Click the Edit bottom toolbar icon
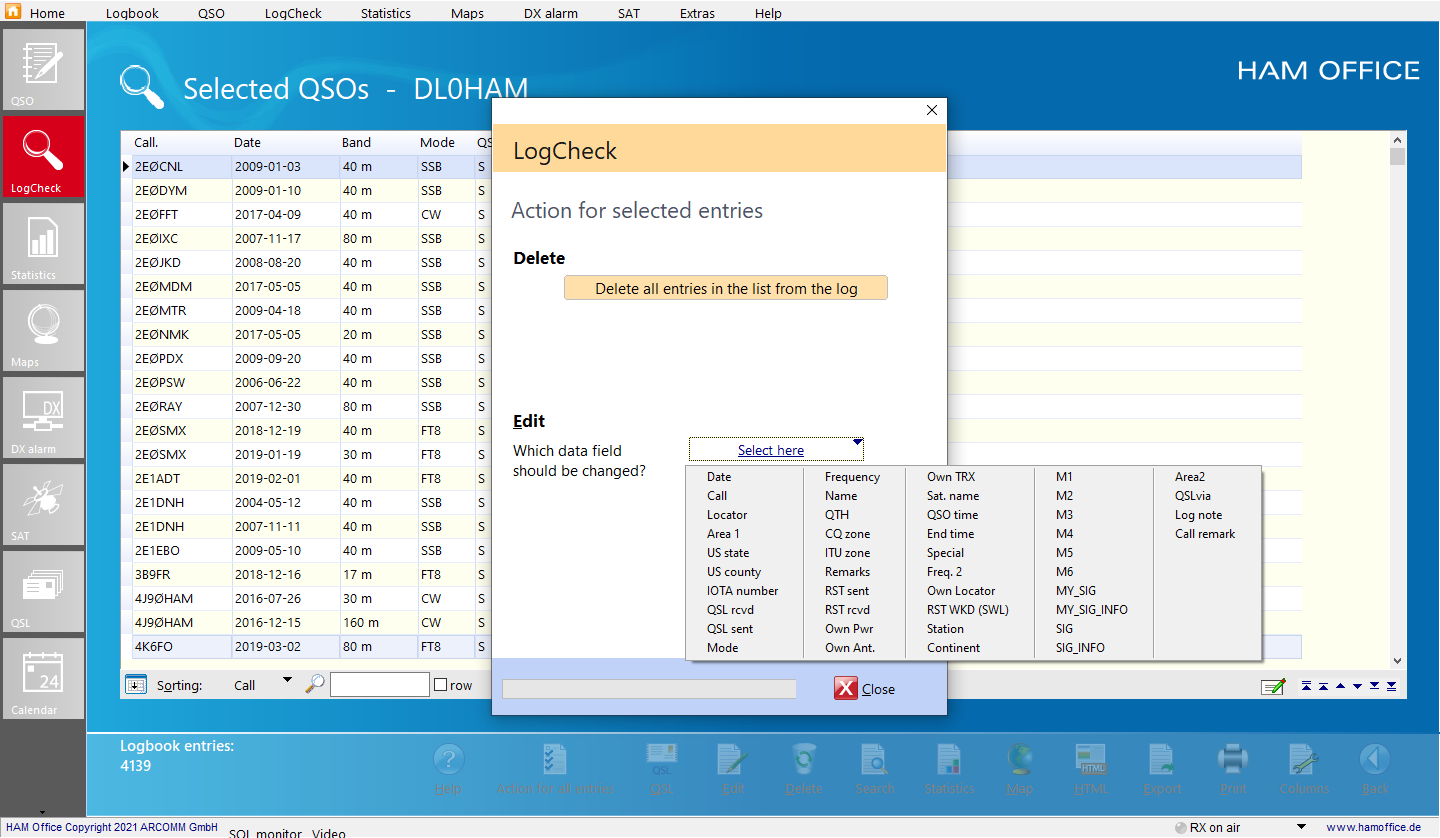This screenshot has width=1440, height=838. tap(733, 768)
